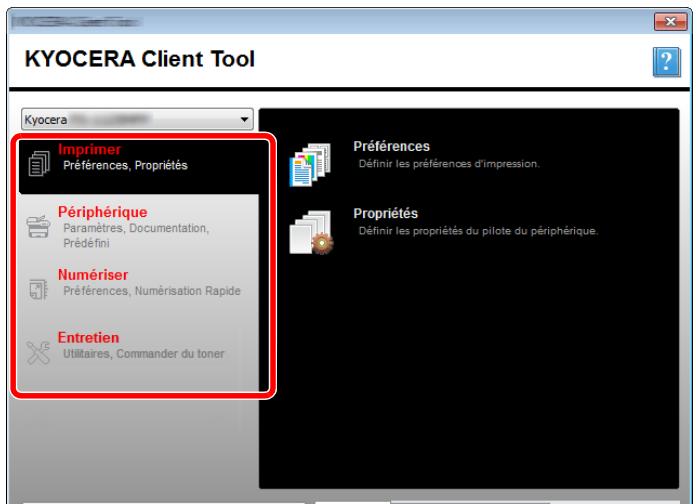Open the blue Help question mark icon
Viewport: 698px width, 504px height.
pos(666,62)
